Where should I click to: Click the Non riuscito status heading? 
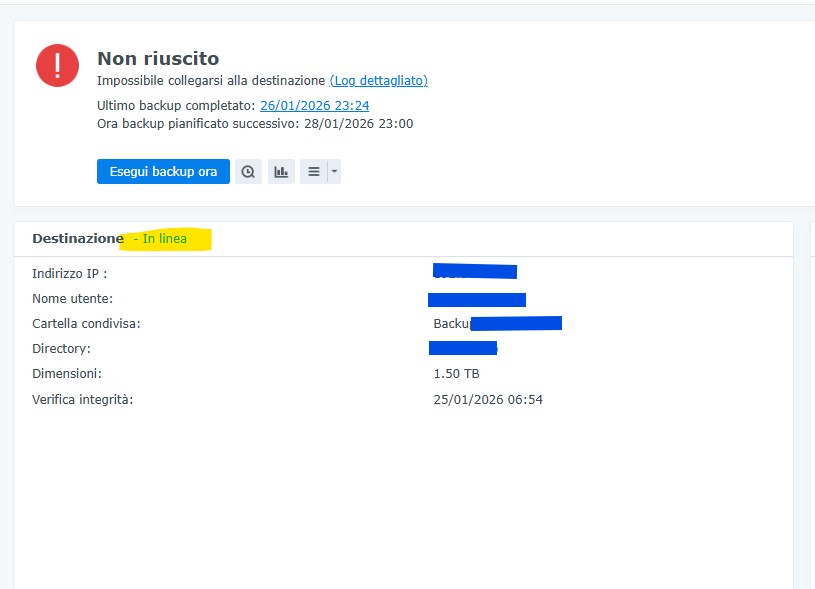[x=158, y=59]
